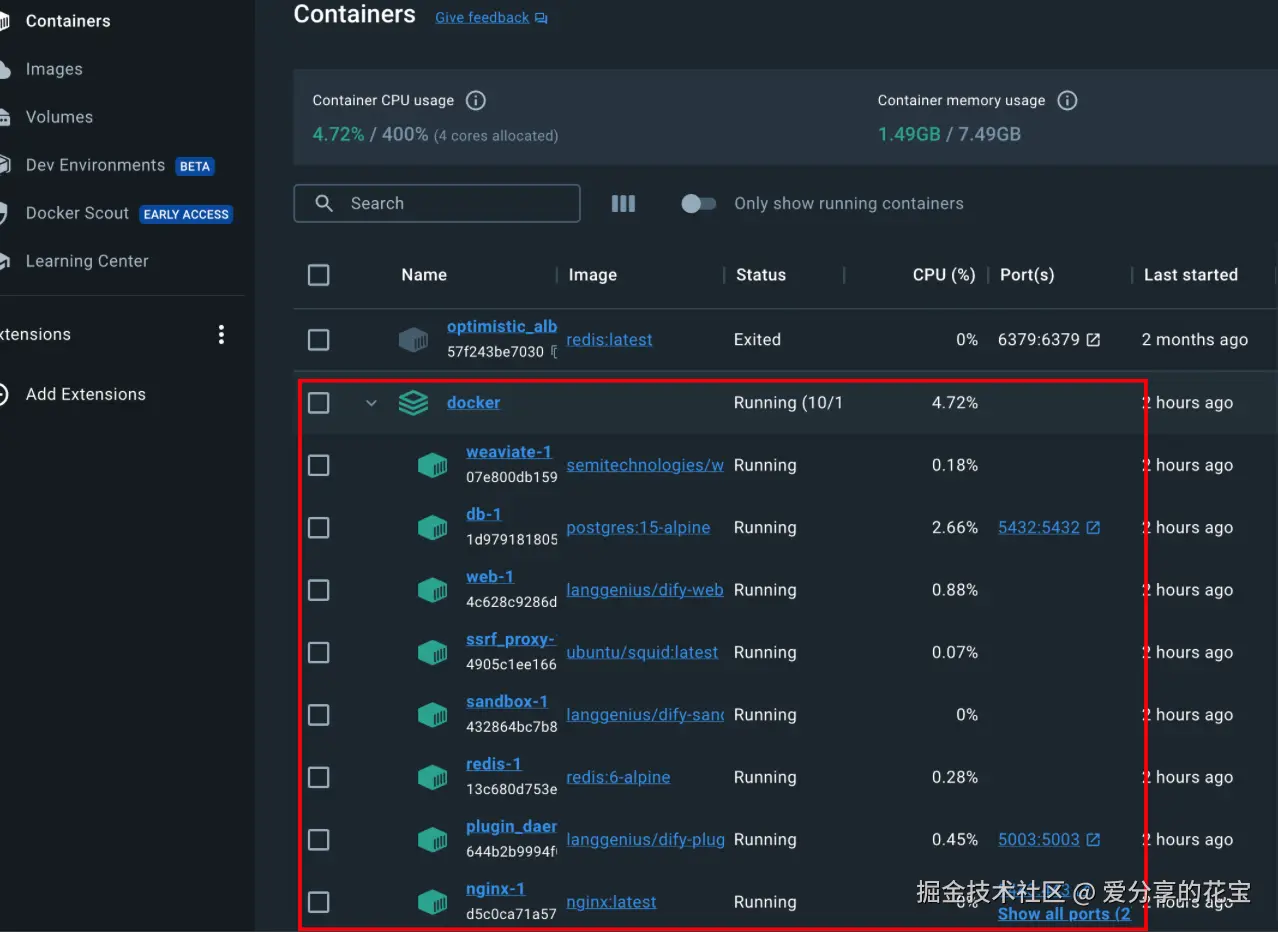
Task: Check the redis-1 row checkbox
Action: pyautogui.click(x=318, y=777)
